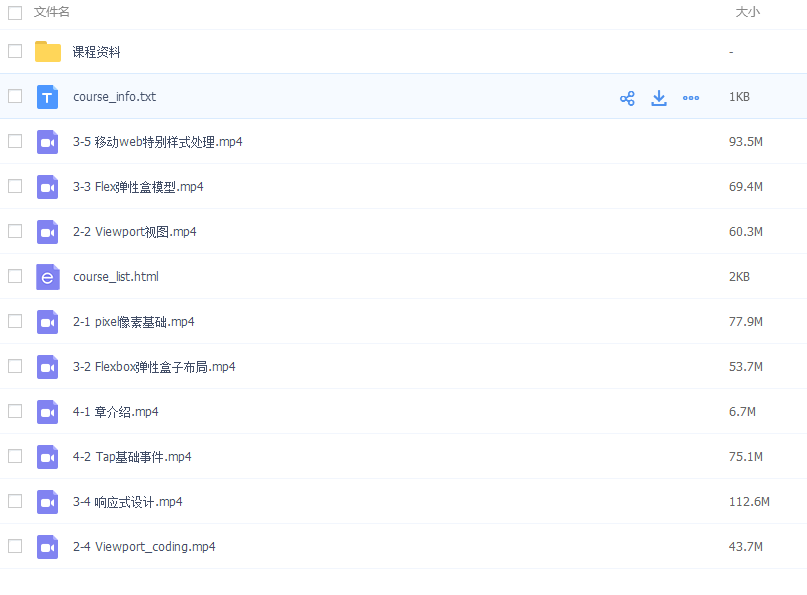Click the 课程资料 folder icon
The image size is (807, 595).
point(48,51)
